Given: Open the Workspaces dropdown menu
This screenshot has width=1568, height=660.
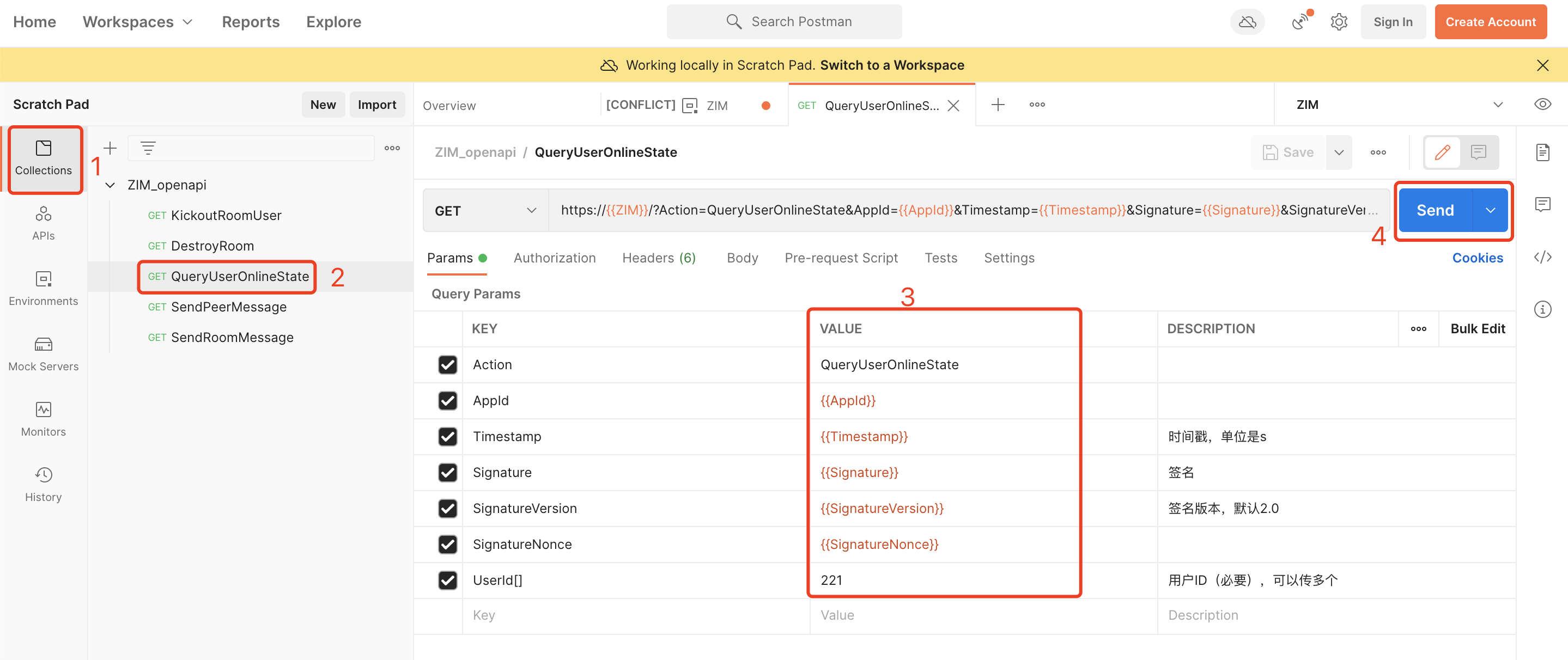Looking at the screenshot, I should coord(137,22).
